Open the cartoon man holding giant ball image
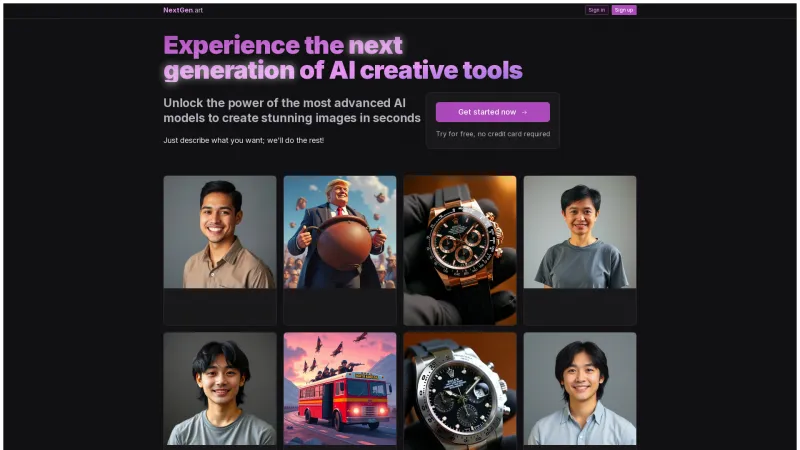The width and height of the screenshot is (800, 450). tap(340, 232)
